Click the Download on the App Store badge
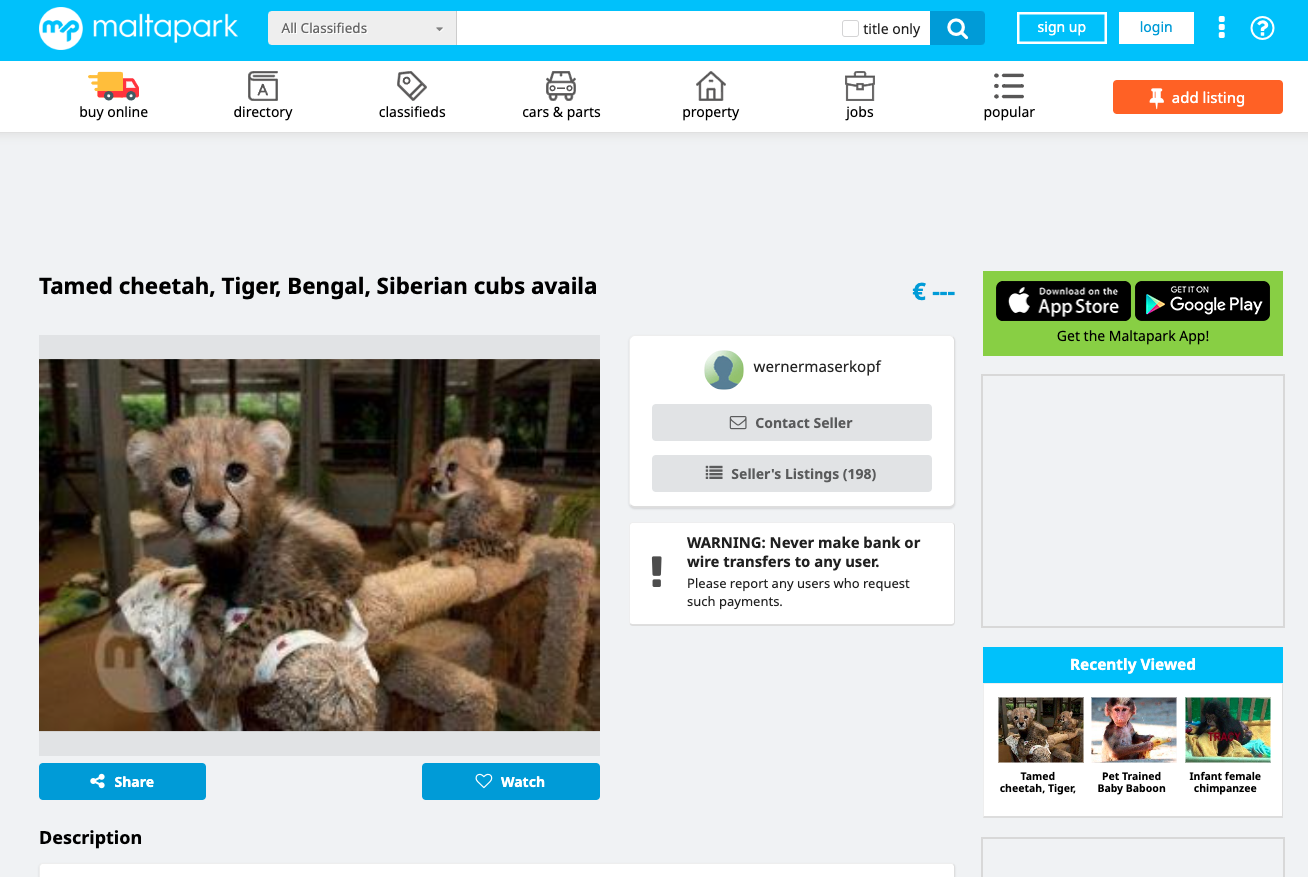 tap(1062, 301)
